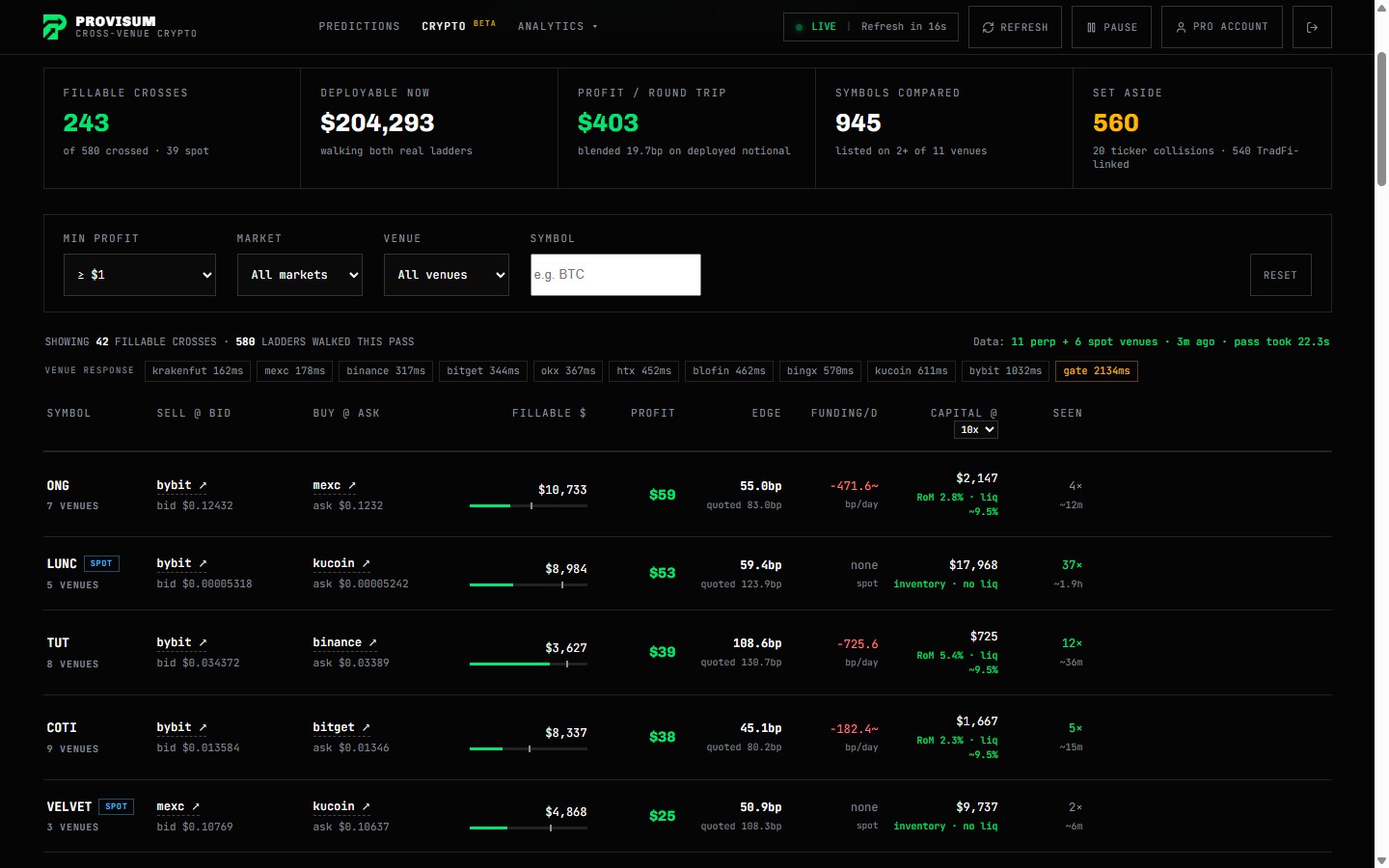Image resolution: width=1389 pixels, height=868 pixels.
Task: Click the FILLABLE $ column header
Action: pos(549,414)
